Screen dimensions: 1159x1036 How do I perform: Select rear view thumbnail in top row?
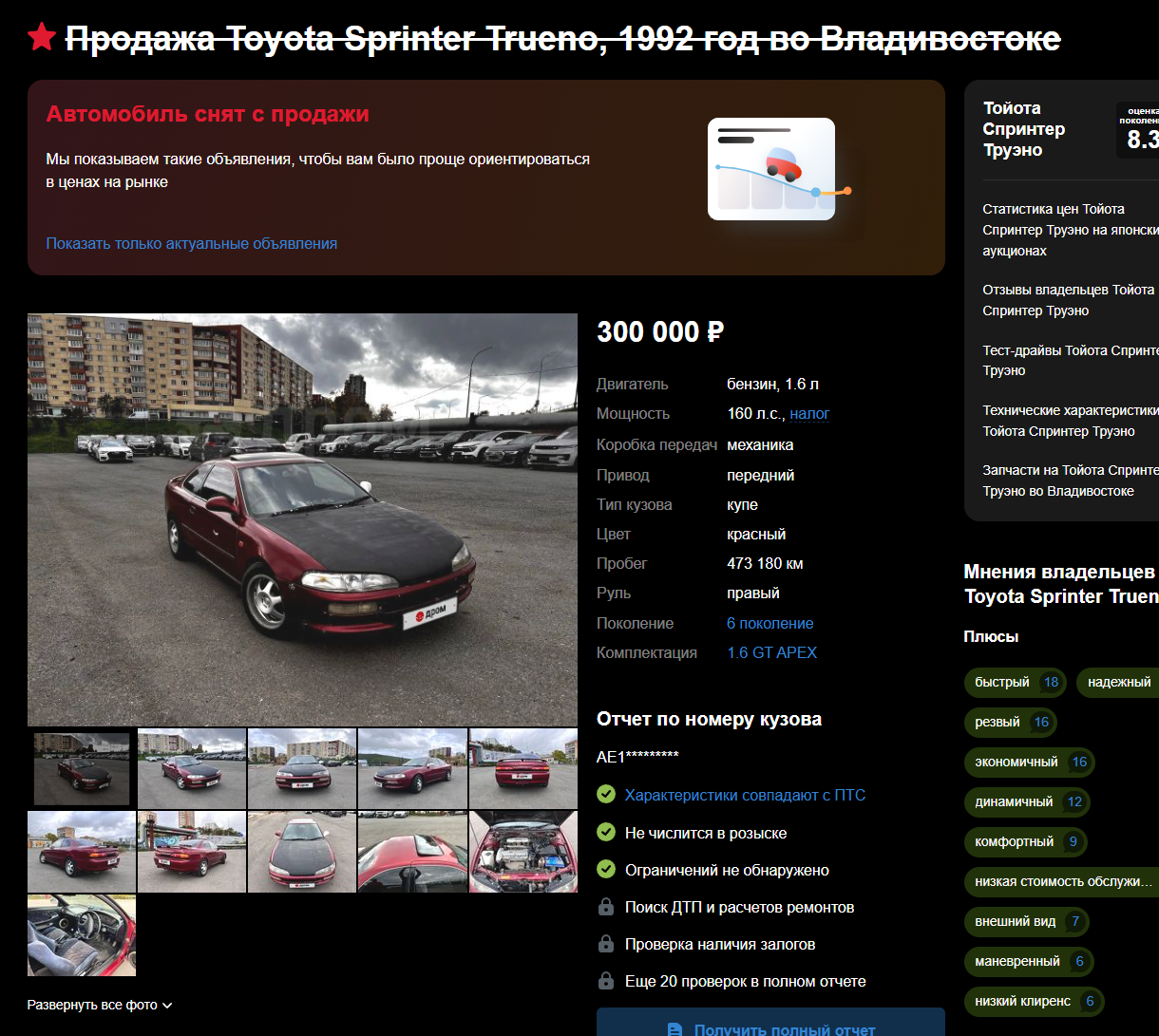pyautogui.click(x=523, y=769)
